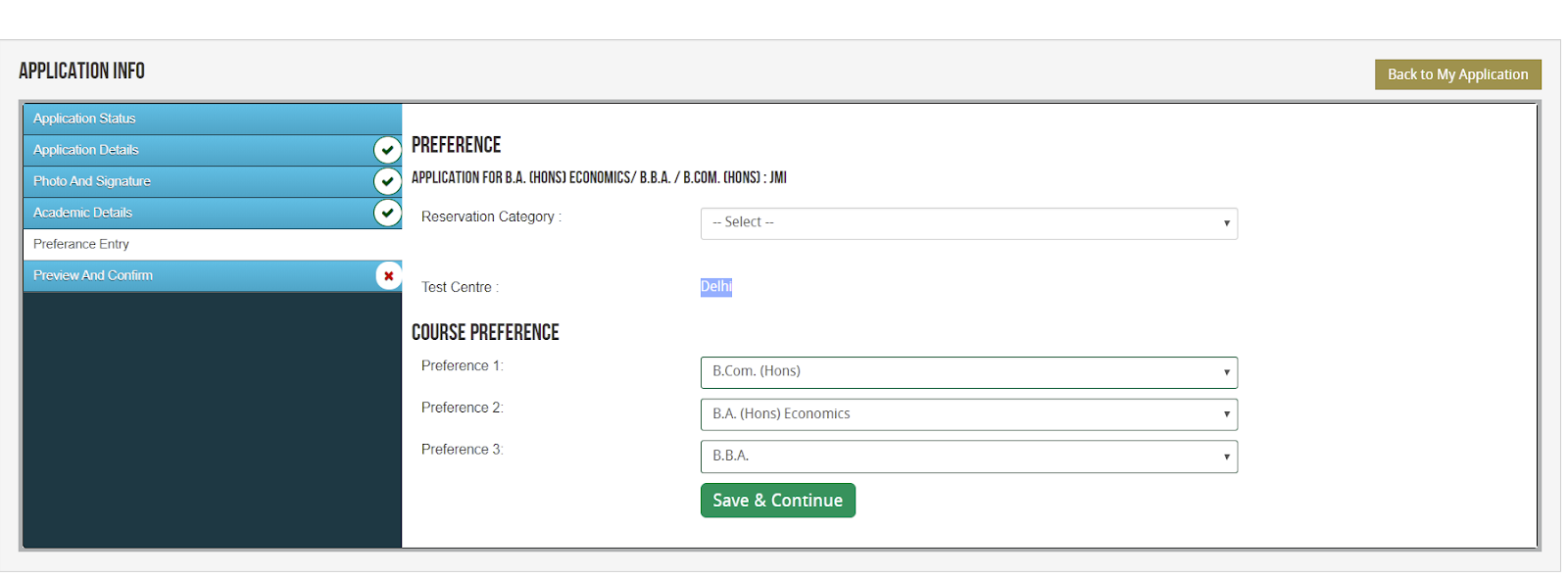Open the Application Status section
Image resolution: width=1568 pixels, height=578 pixels.
pos(212,119)
